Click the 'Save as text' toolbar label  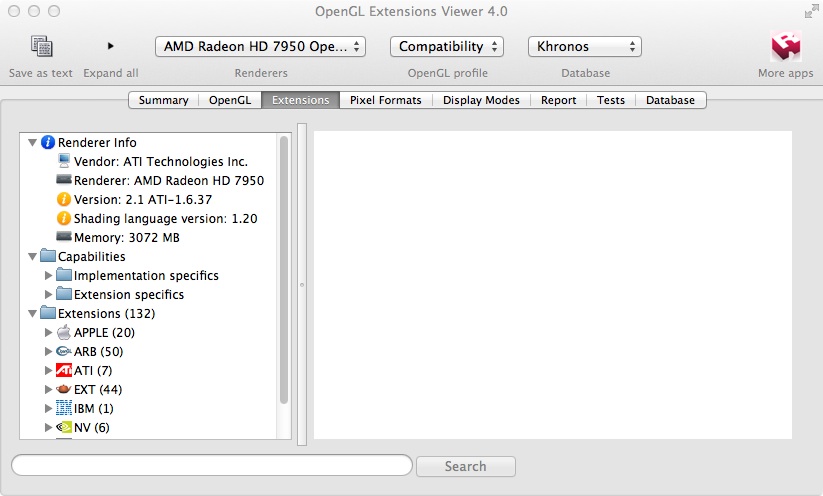(40, 73)
